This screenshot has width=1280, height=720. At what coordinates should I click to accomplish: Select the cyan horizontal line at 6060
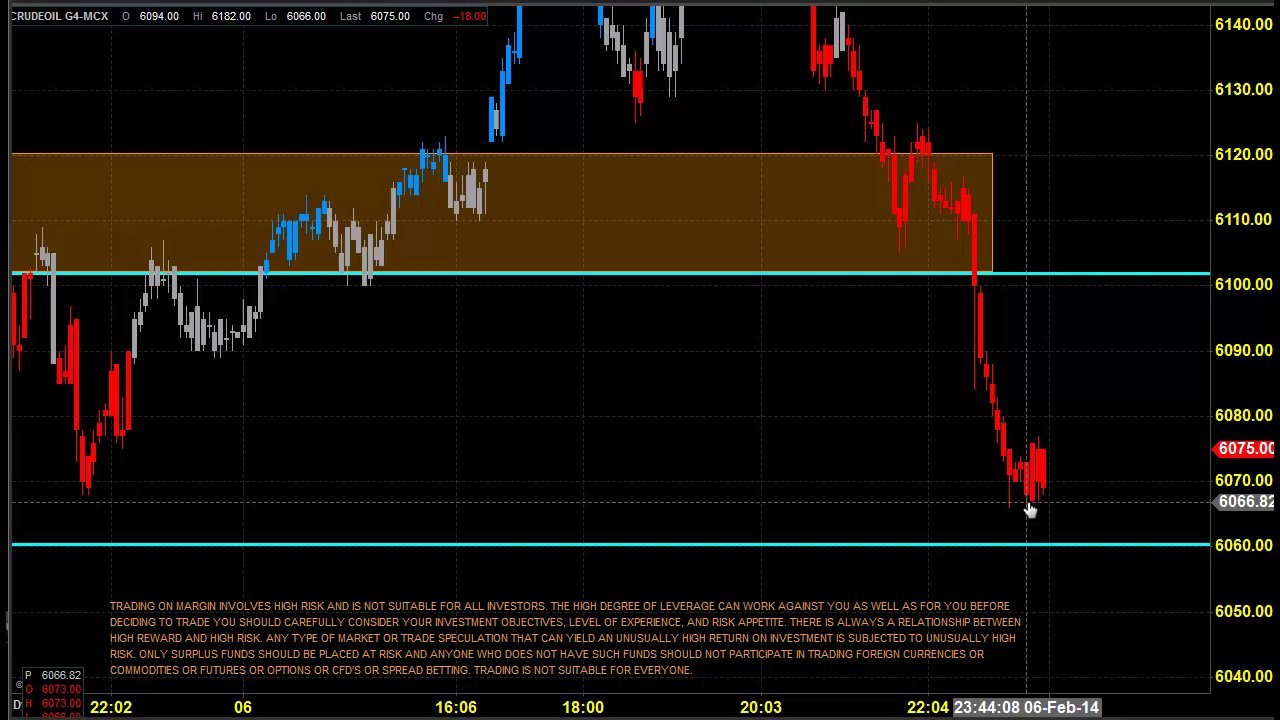click(610, 544)
